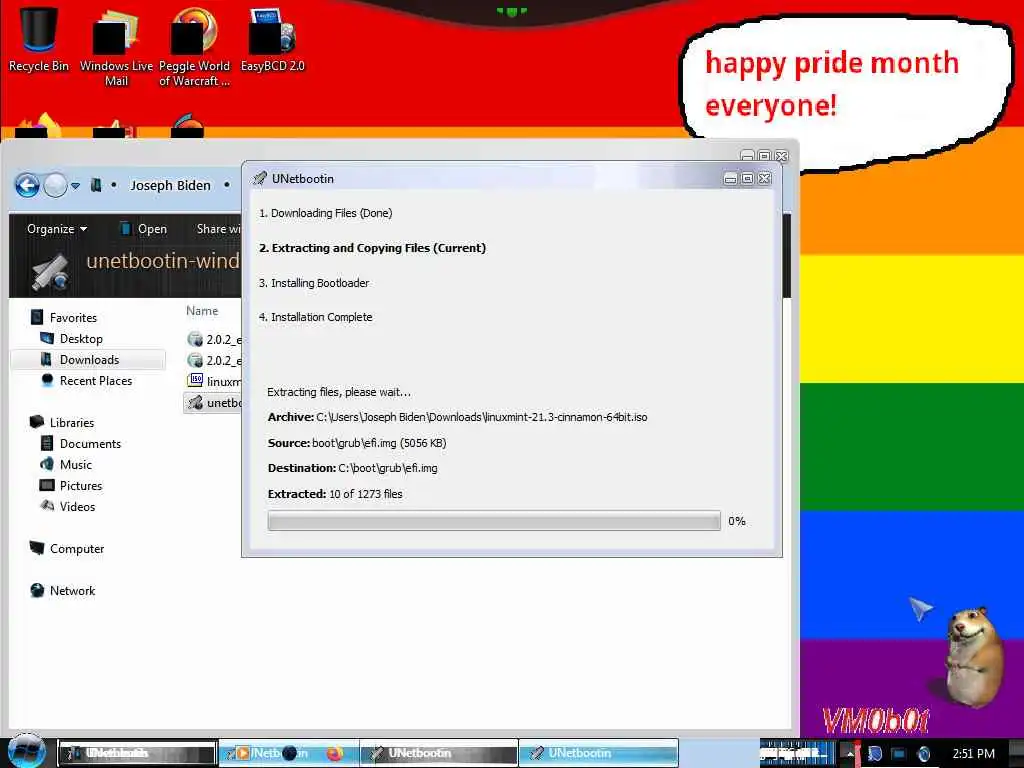This screenshot has width=1024, height=768.
Task: Select the Windows Live Mail desktop shortcut
Action: point(116,47)
